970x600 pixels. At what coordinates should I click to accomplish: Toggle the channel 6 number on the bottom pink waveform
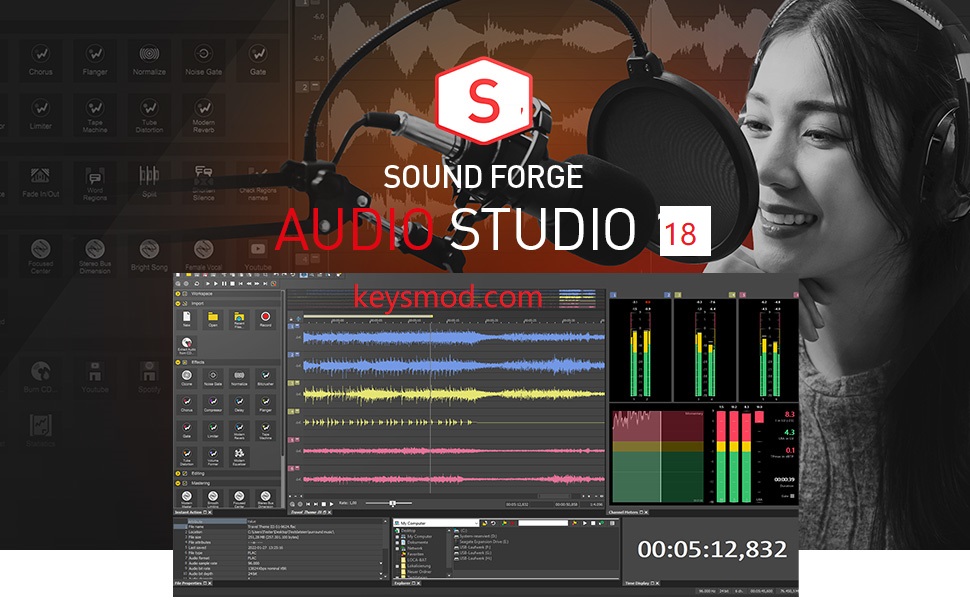tap(291, 468)
